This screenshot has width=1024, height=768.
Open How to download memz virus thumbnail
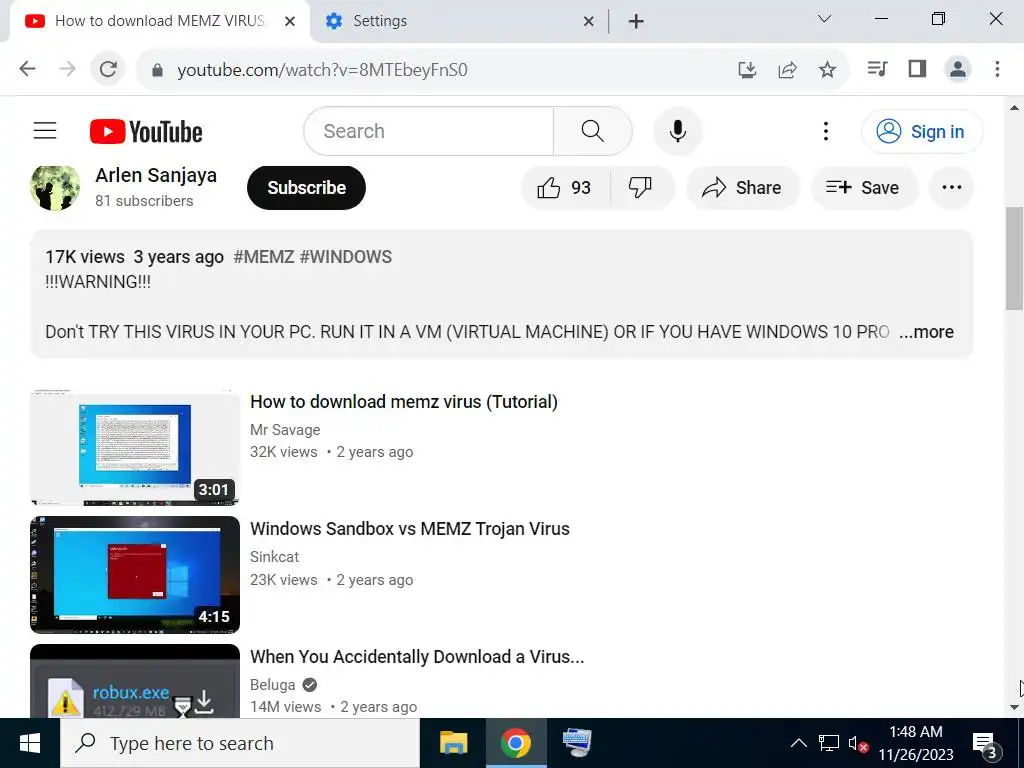pos(135,447)
